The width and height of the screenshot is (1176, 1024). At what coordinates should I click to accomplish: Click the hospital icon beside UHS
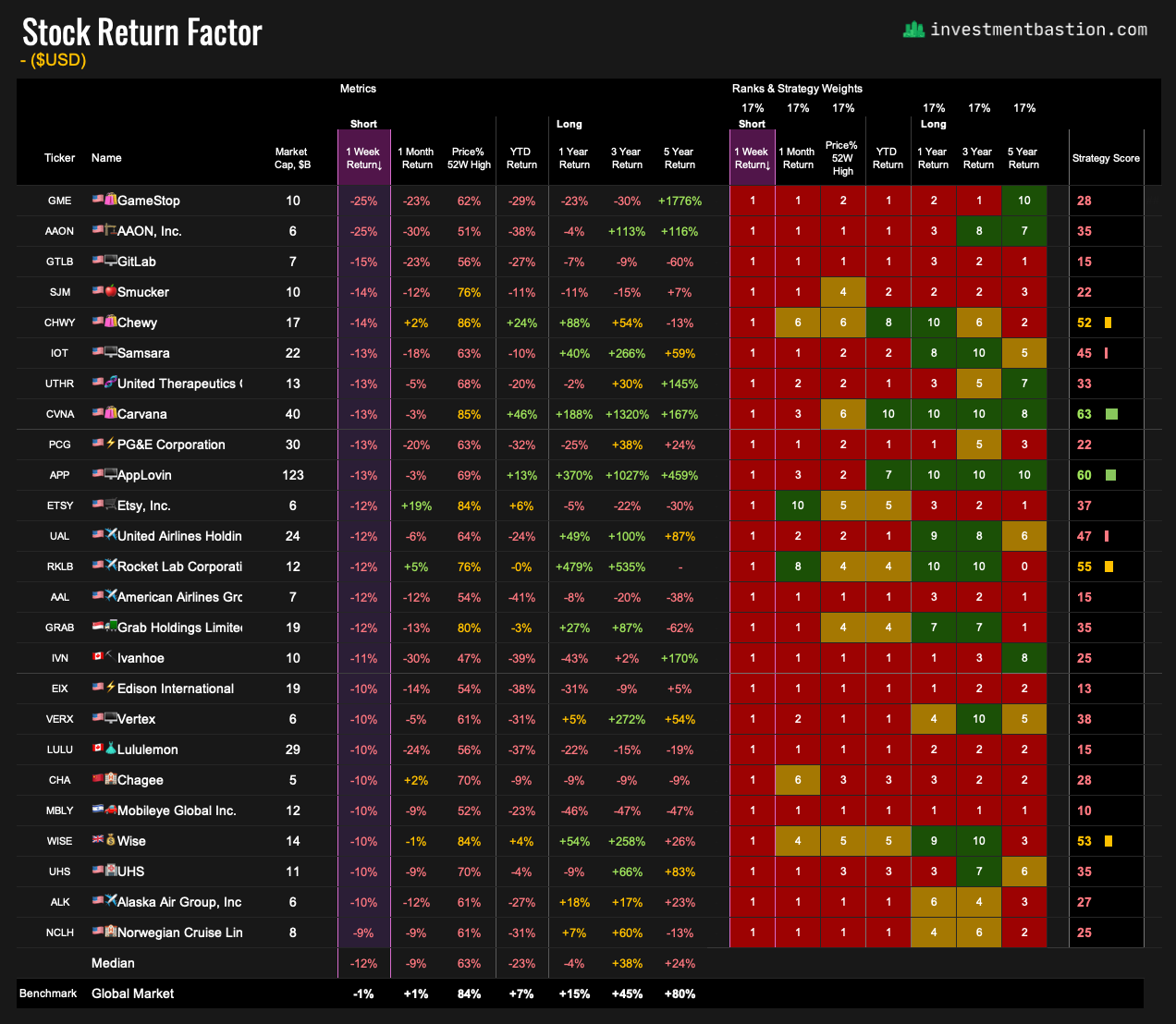pyautogui.click(x=111, y=871)
